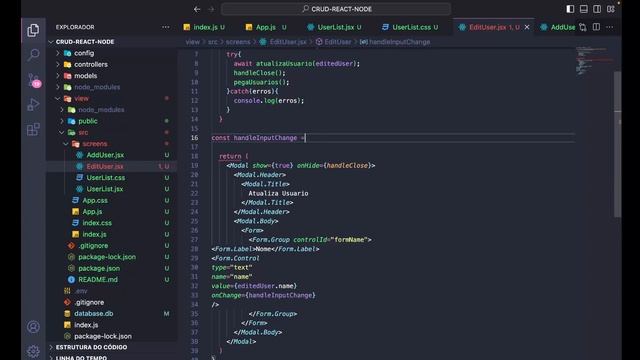The height and width of the screenshot is (360, 640).
Task: Open index.js inside src folder
Action: (x=94, y=234)
